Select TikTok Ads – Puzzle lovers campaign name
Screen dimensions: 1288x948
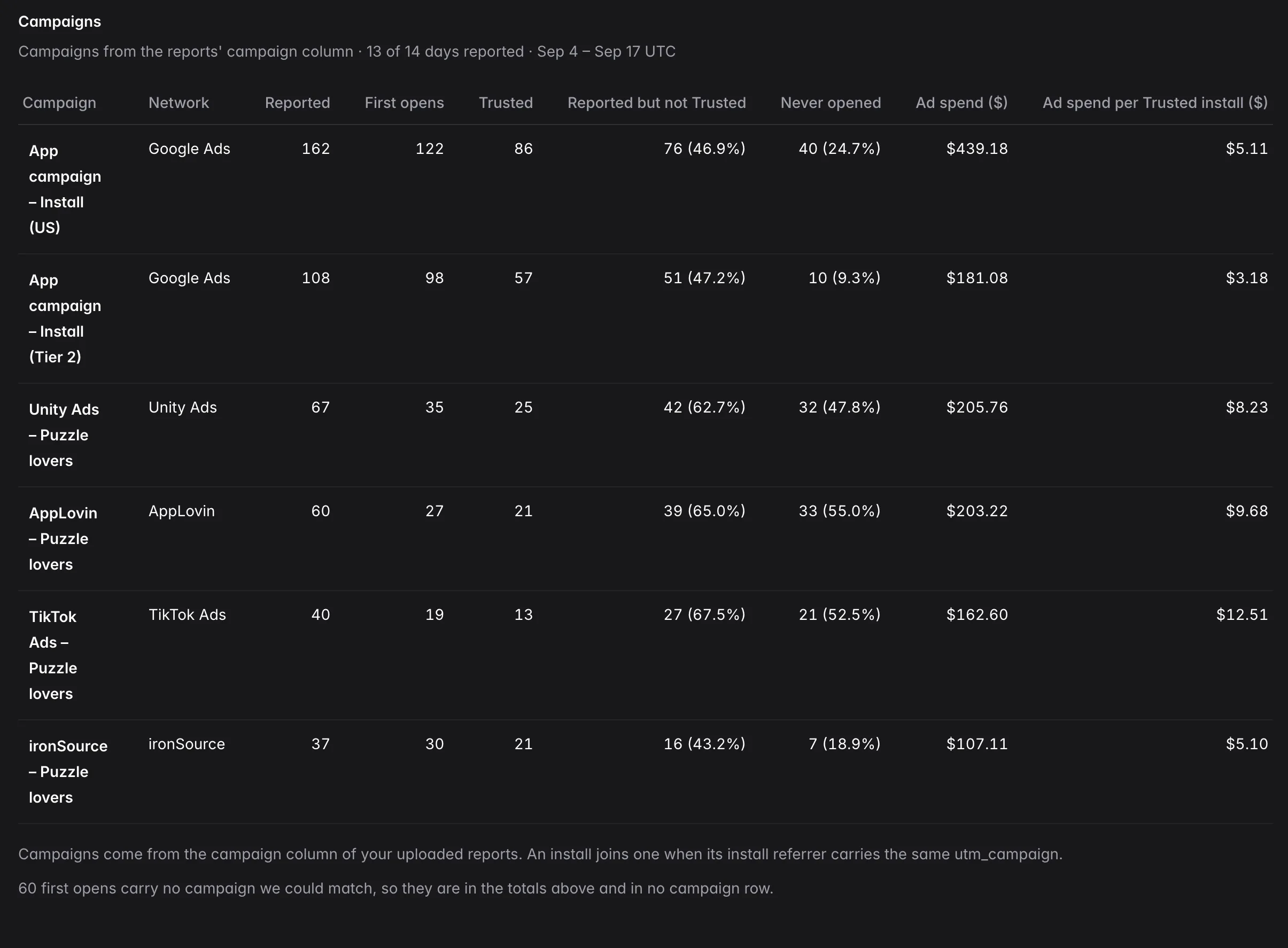53,655
